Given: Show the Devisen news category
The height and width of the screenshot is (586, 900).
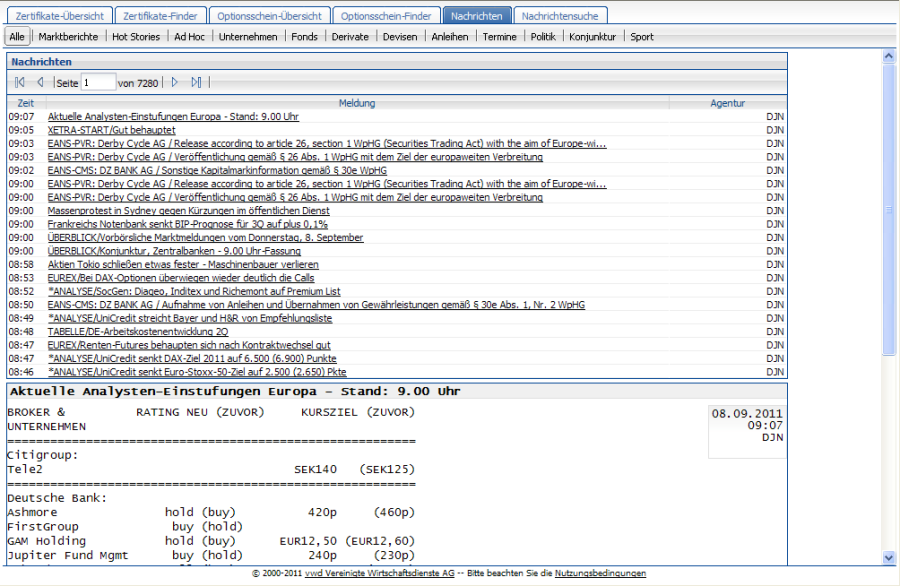Looking at the screenshot, I should pyautogui.click(x=400, y=37).
